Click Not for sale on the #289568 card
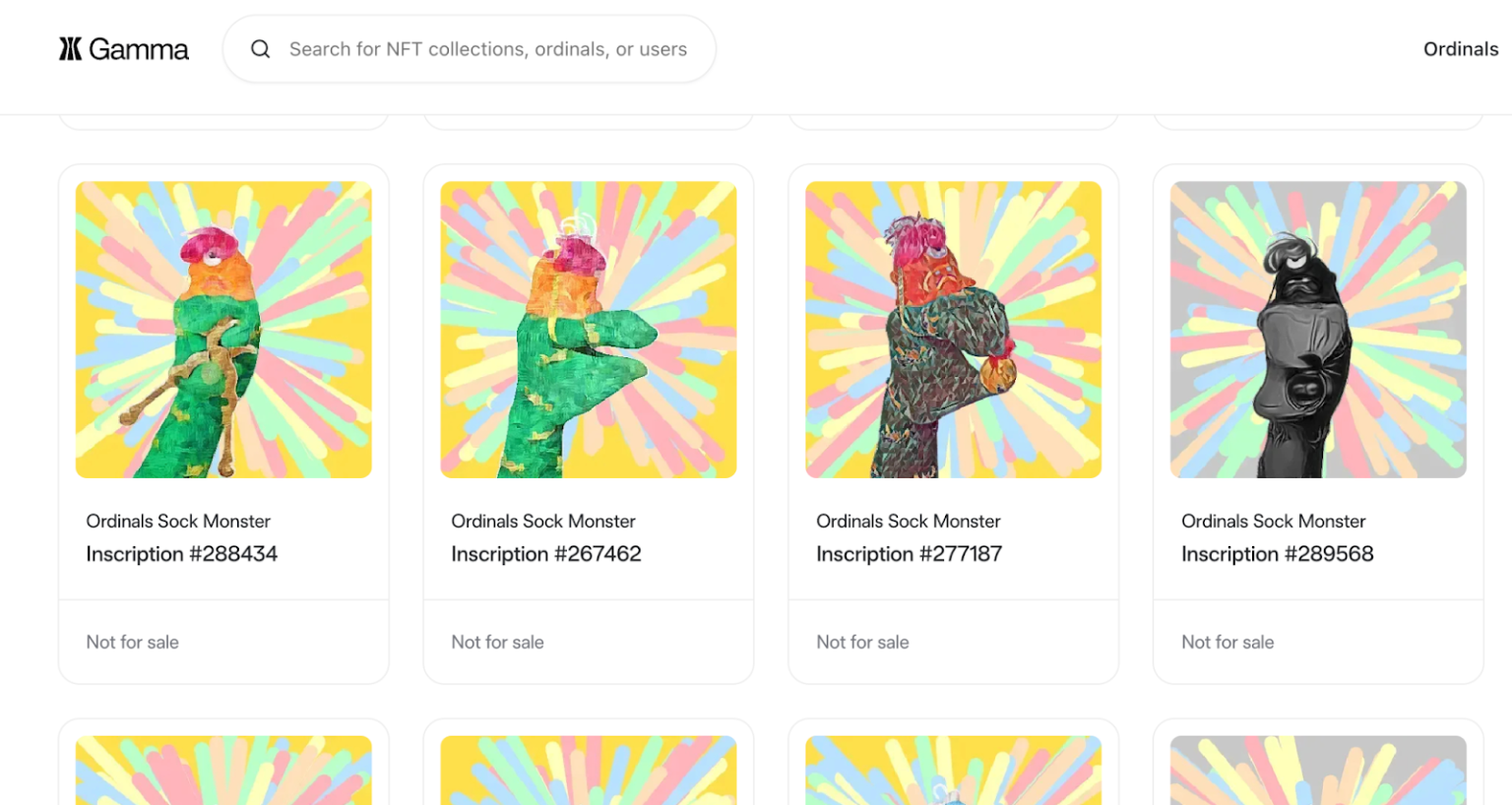 [1227, 642]
